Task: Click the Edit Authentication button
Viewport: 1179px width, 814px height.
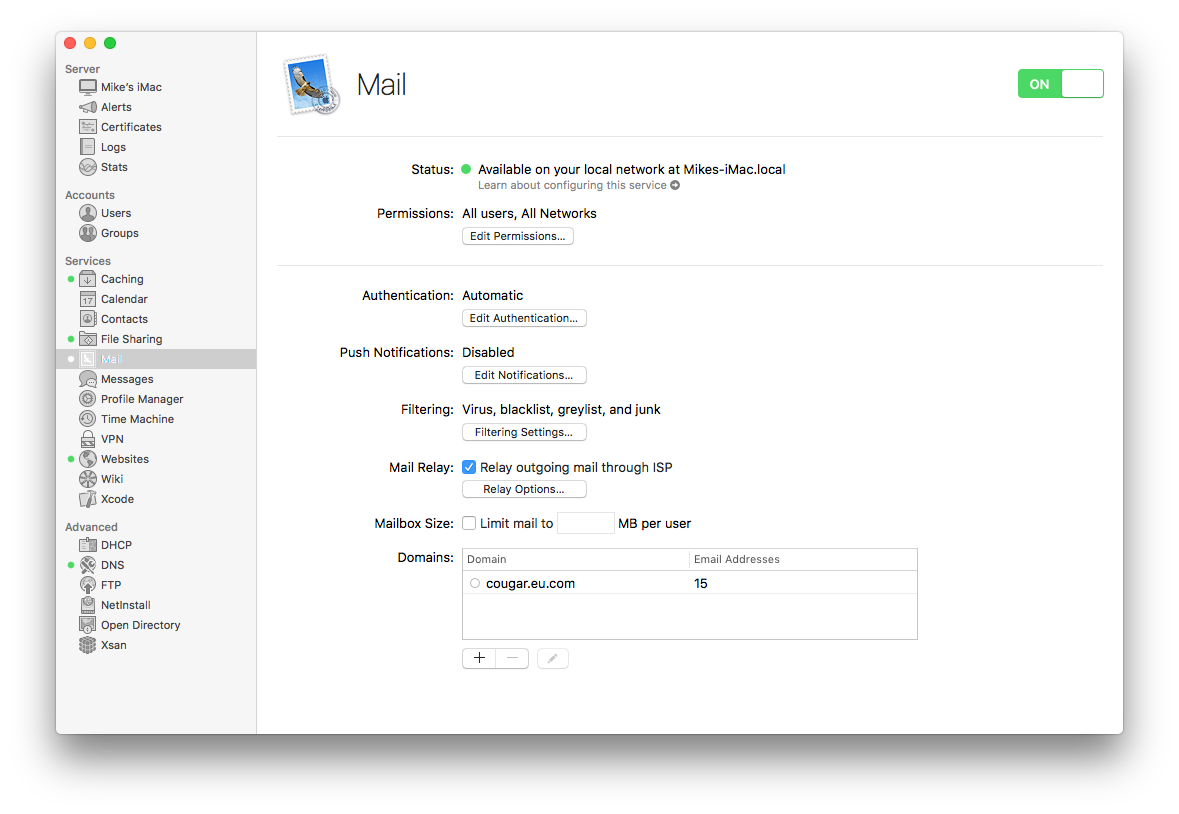Action: (x=524, y=318)
